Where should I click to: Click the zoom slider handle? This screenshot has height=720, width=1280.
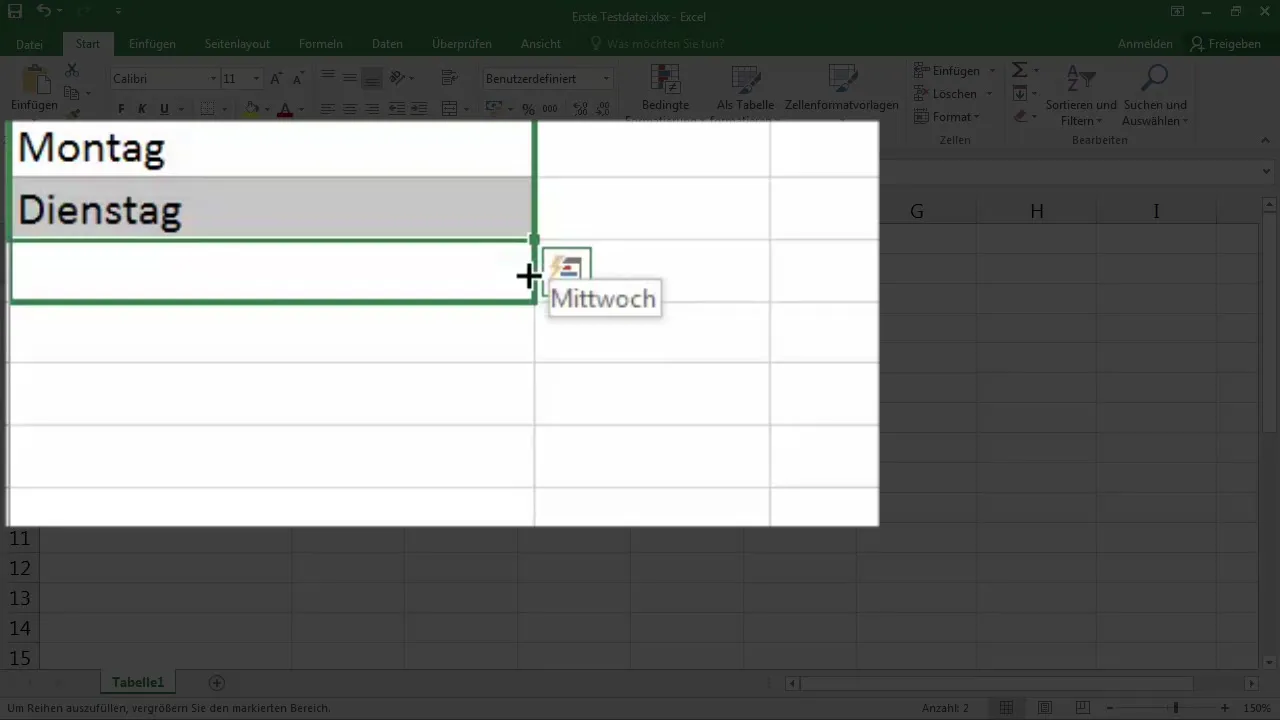point(1176,708)
